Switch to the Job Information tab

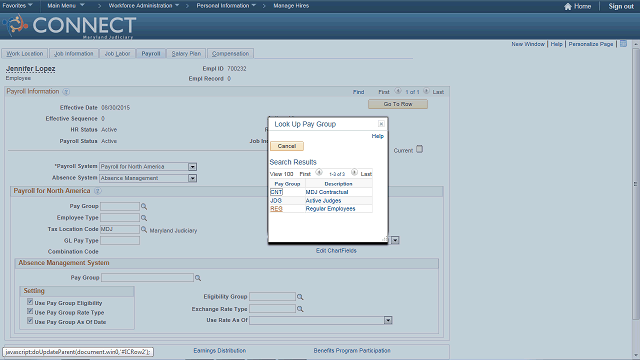click(x=73, y=53)
